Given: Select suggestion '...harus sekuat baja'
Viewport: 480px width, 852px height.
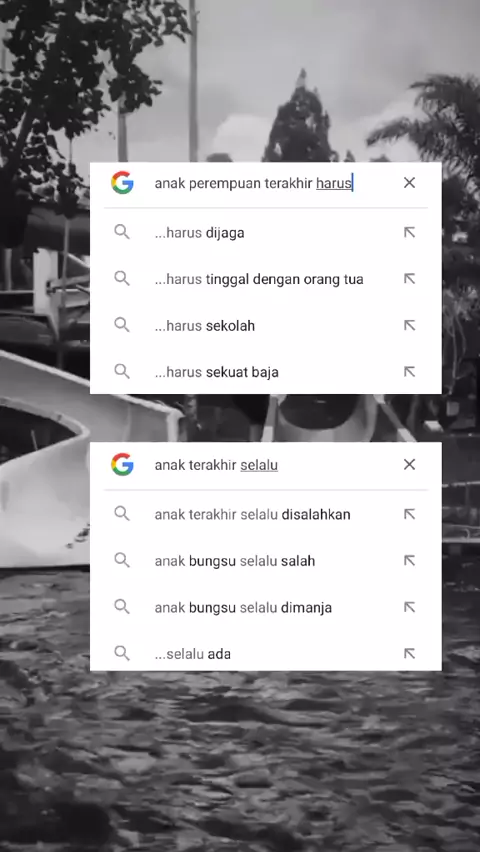Looking at the screenshot, I should (x=266, y=372).
